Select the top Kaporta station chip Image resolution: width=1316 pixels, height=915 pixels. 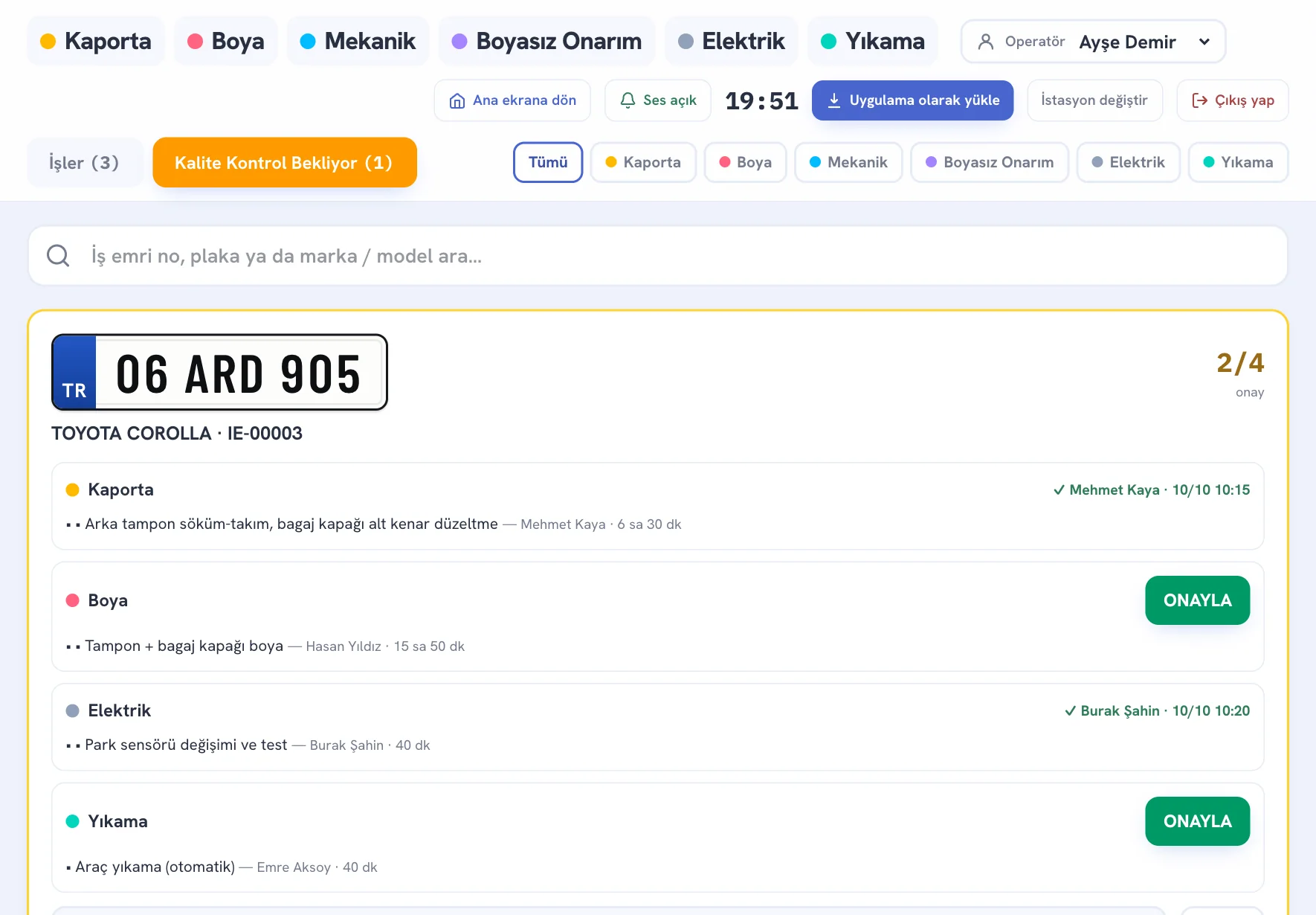[x=96, y=41]
